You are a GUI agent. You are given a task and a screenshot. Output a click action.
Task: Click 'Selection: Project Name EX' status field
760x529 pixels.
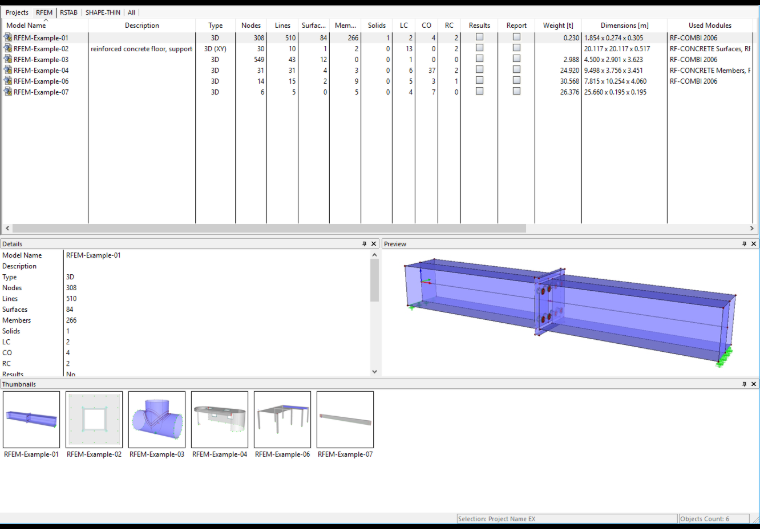click(x=567, y=519)
